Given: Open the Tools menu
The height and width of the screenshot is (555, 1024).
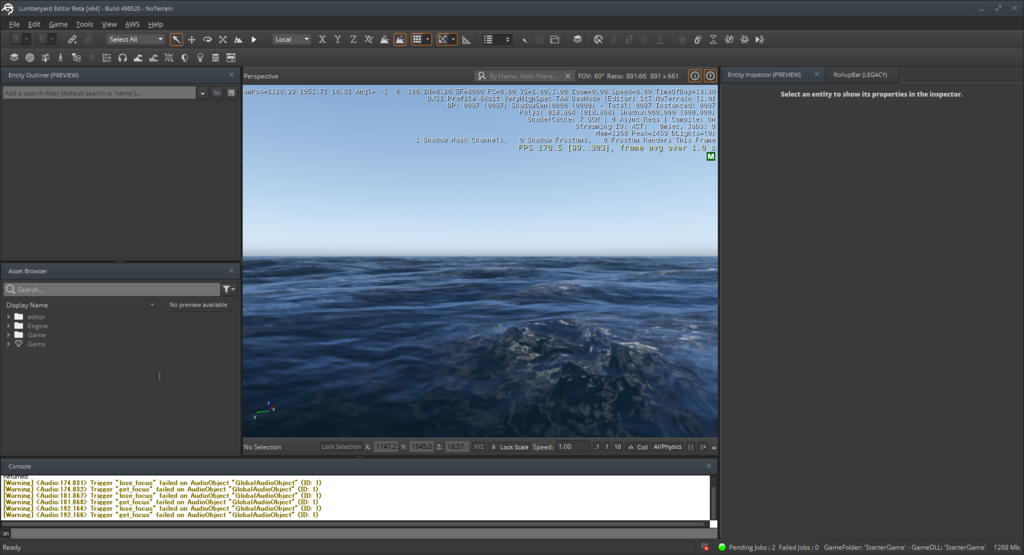Looking at the screenshot, I should (85, 24).
